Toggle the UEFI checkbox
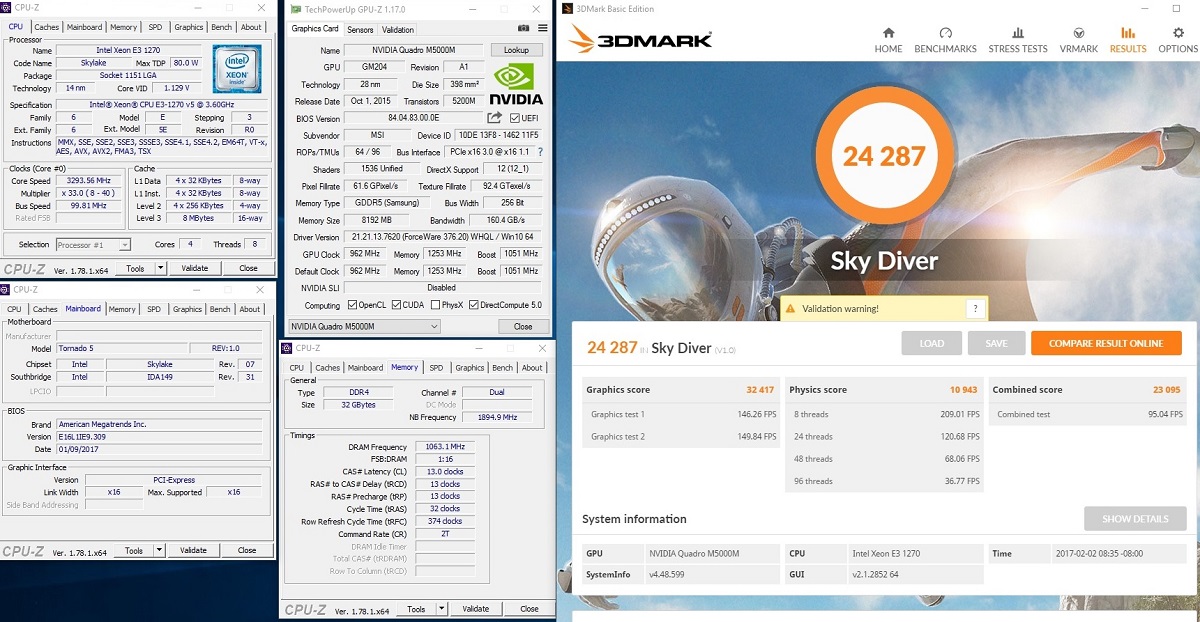1200x622 pixels. tap(515, 118)
